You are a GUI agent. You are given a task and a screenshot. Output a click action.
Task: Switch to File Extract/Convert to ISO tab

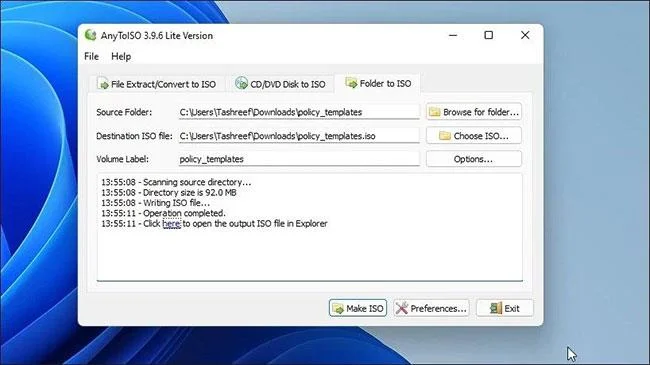(x=157, y=84)
